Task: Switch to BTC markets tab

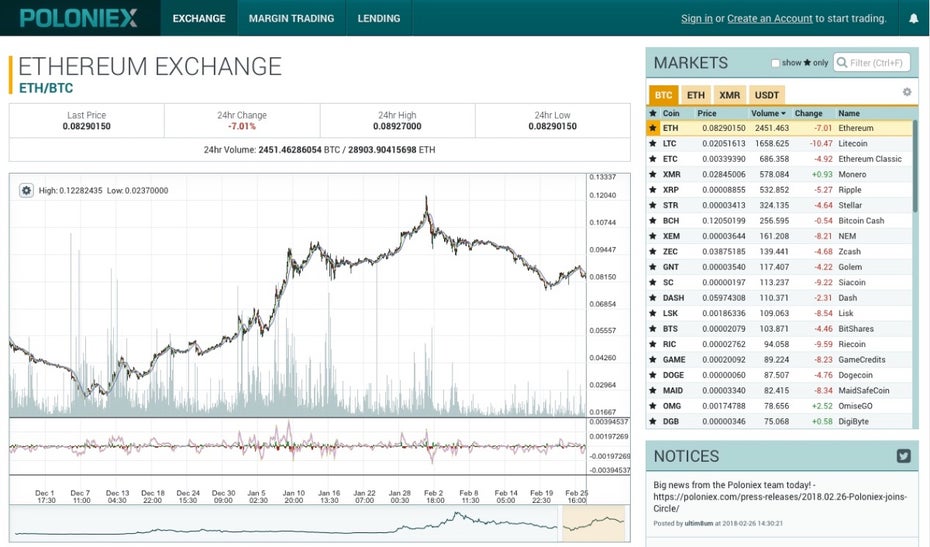Action: click(664, 95)
